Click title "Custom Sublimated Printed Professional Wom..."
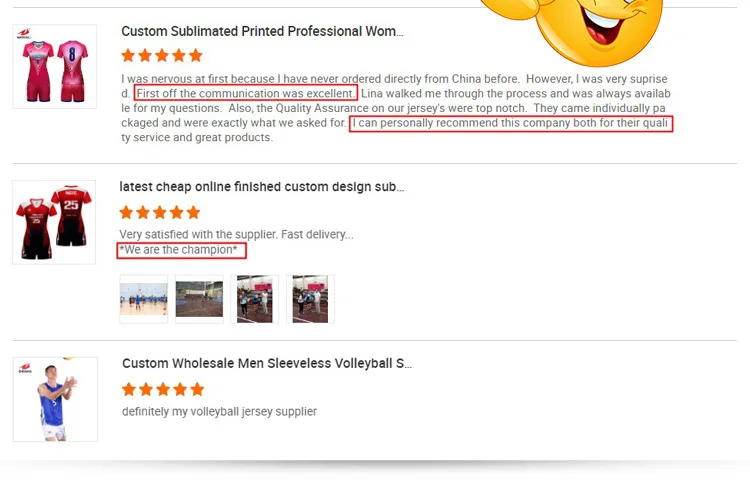Viewport: 750px width, 489px height. pos(262,32)
